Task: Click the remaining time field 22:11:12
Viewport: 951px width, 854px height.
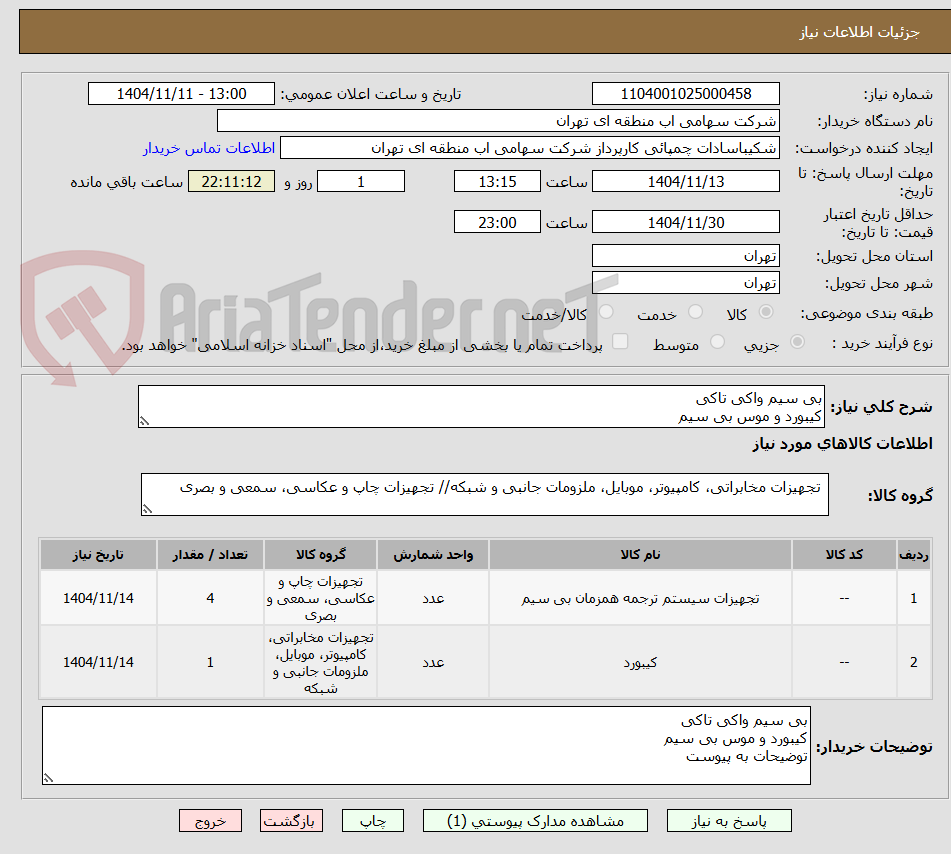Action: pos(231,181)
